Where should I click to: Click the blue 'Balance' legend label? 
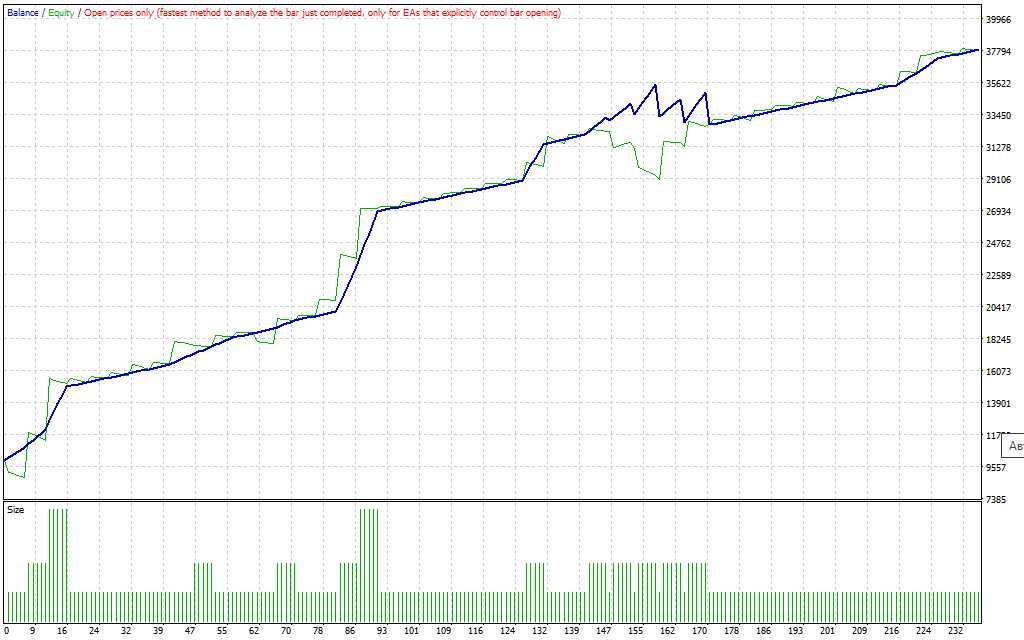click(x=22, y=13)
